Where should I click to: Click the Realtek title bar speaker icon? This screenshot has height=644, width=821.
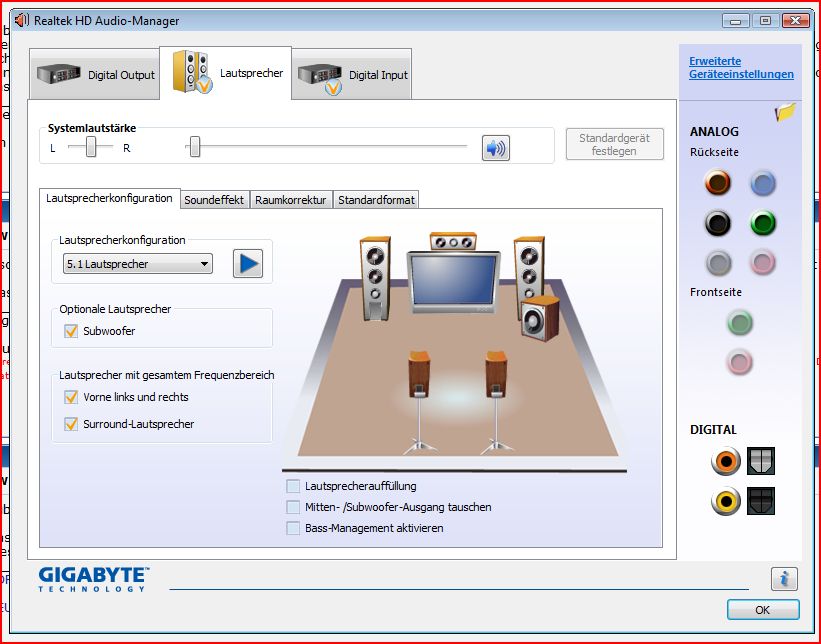pyautogui.click(x=22, y=20)
